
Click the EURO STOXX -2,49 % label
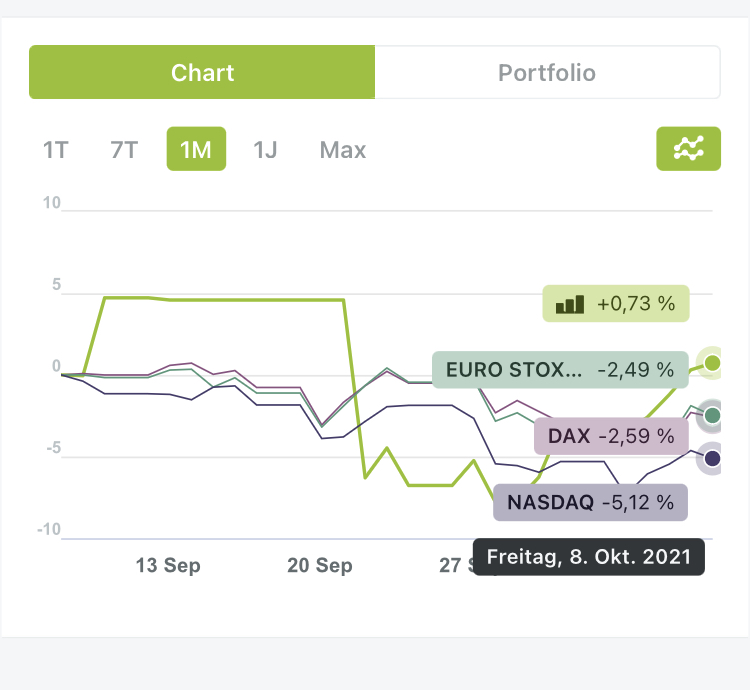[x=560, y=369]
